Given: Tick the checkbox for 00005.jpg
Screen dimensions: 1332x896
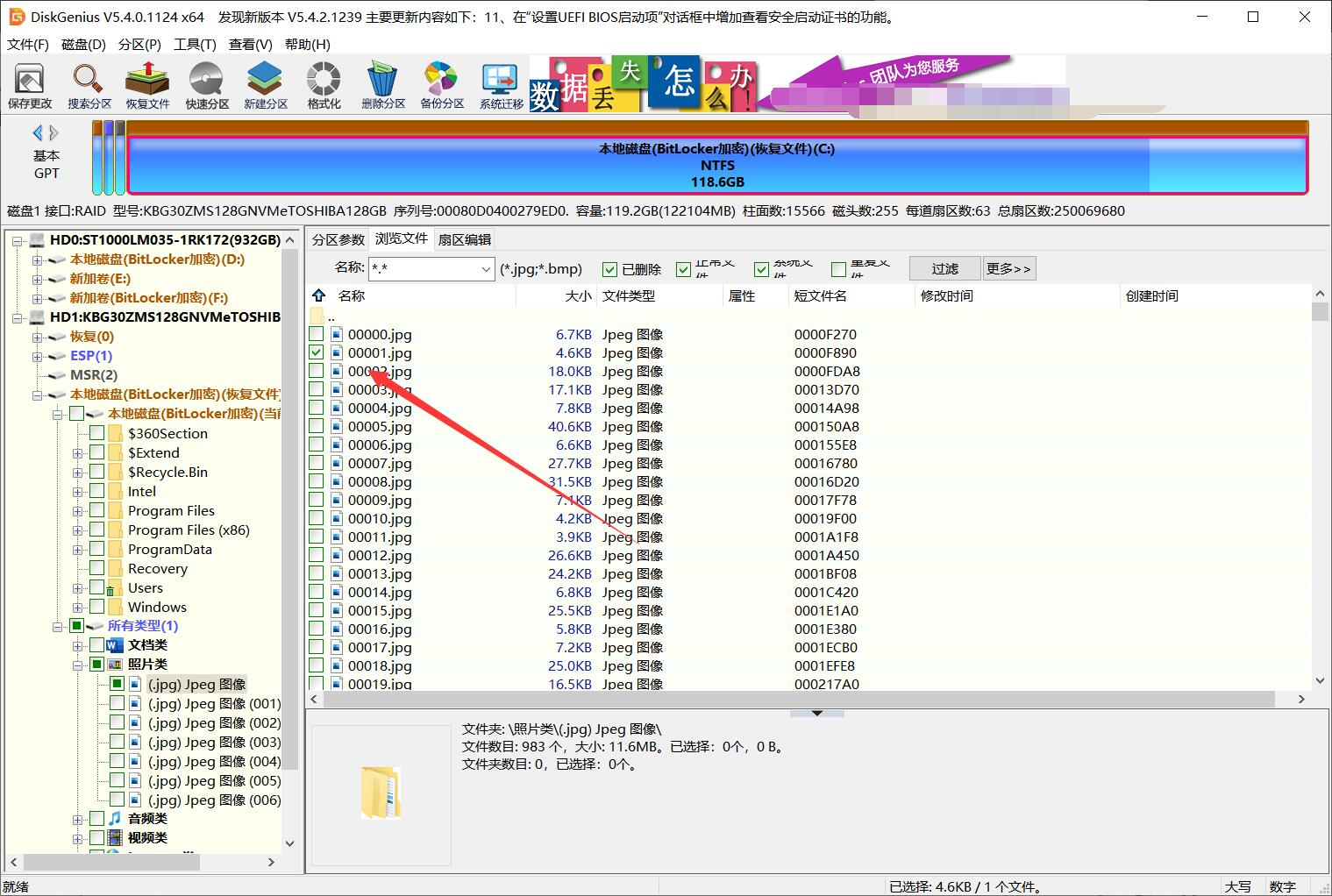Looking at the screenshot, I should 317,426.
